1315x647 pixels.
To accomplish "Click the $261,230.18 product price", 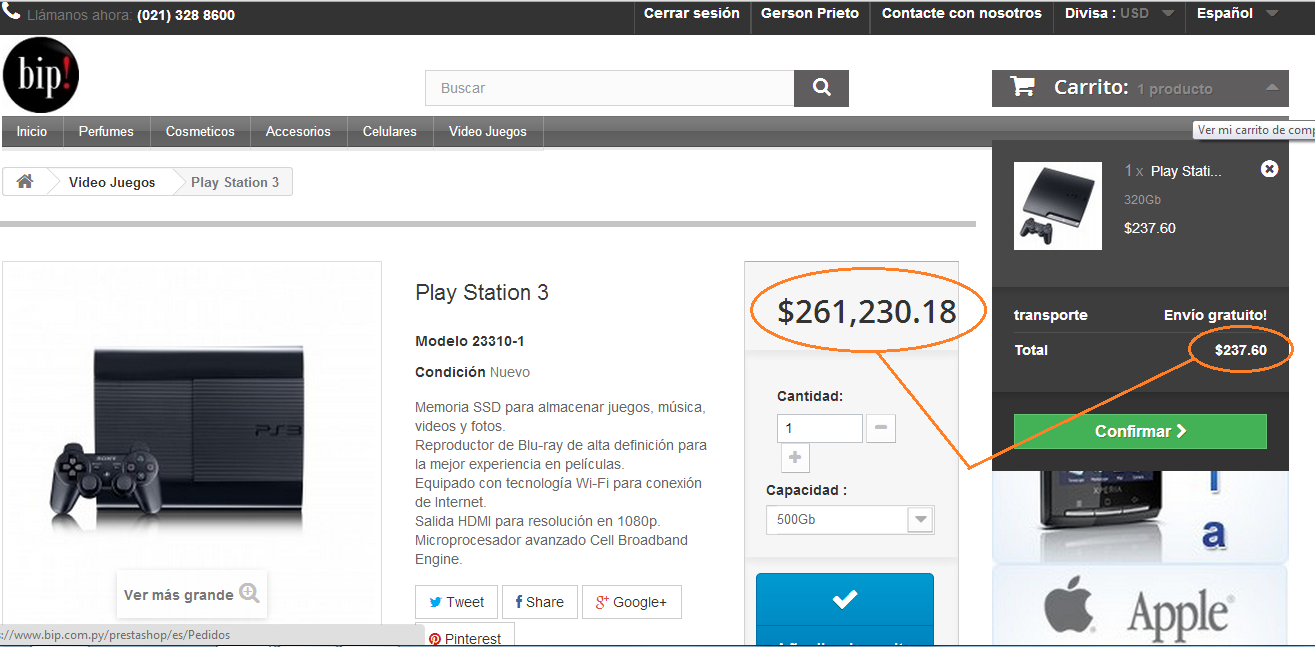I will (867, 312).
